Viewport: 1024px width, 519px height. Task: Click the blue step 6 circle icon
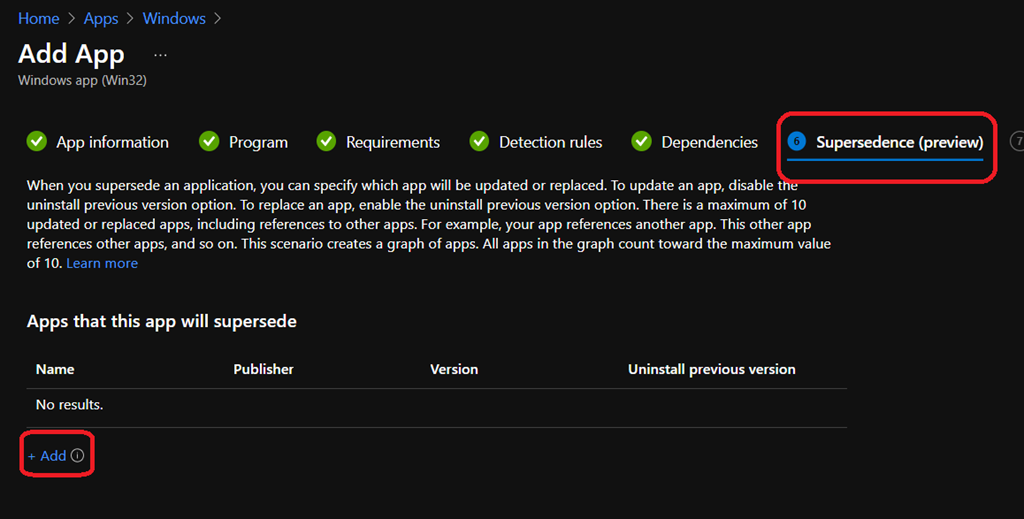point(797,142)
